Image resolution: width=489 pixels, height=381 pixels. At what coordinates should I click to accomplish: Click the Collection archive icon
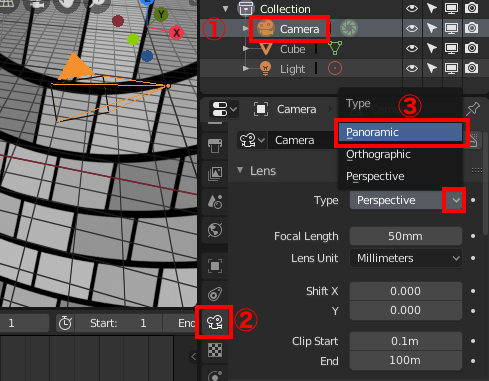[x=246, y=8]
